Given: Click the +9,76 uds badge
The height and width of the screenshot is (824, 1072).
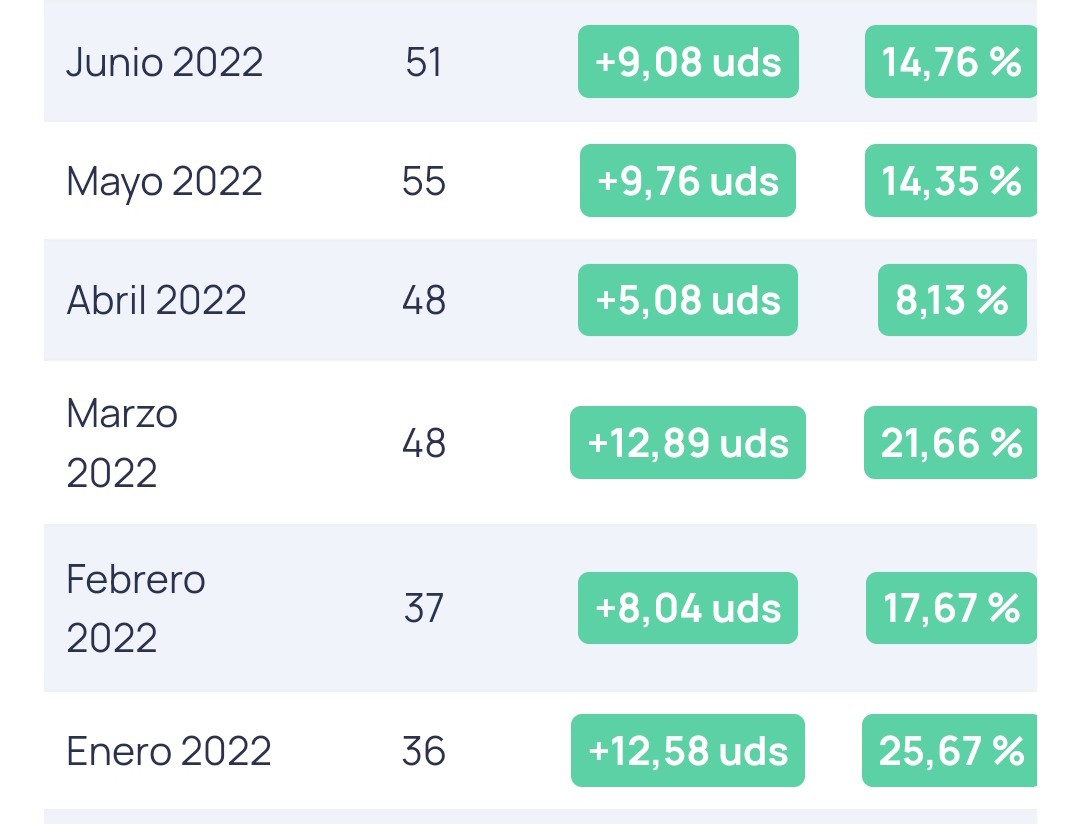Looking at the screenshot, I should coord(688,181).
